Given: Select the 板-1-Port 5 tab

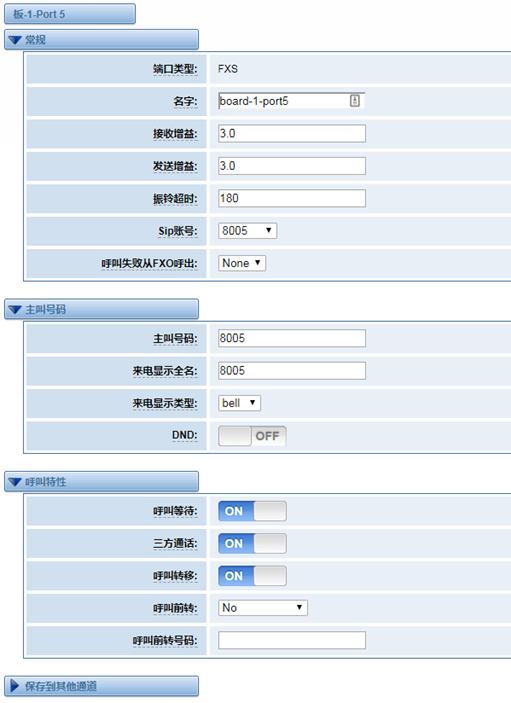Looking at the screenshot, I should point(70,14).
